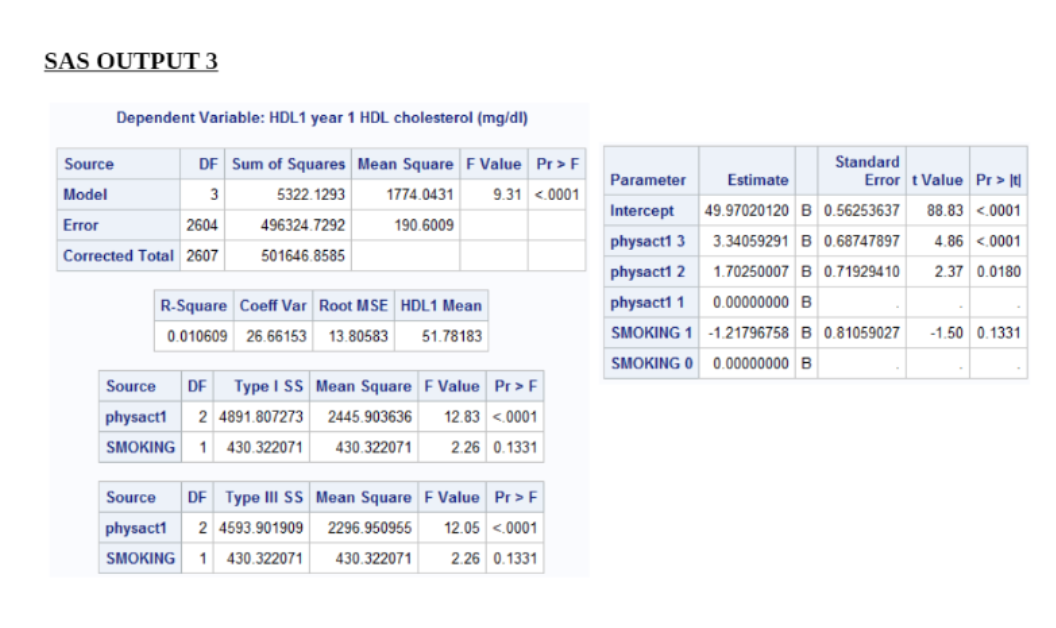Click the Model mean square 1774.0431
The image size is (1056, 628).
(420, 195)
